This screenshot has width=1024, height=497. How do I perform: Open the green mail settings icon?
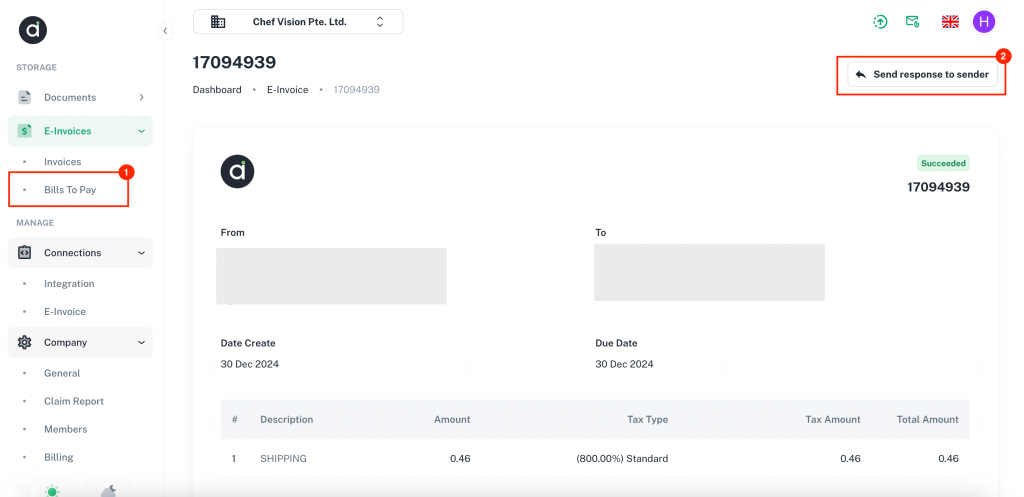[x=912, y=22]
